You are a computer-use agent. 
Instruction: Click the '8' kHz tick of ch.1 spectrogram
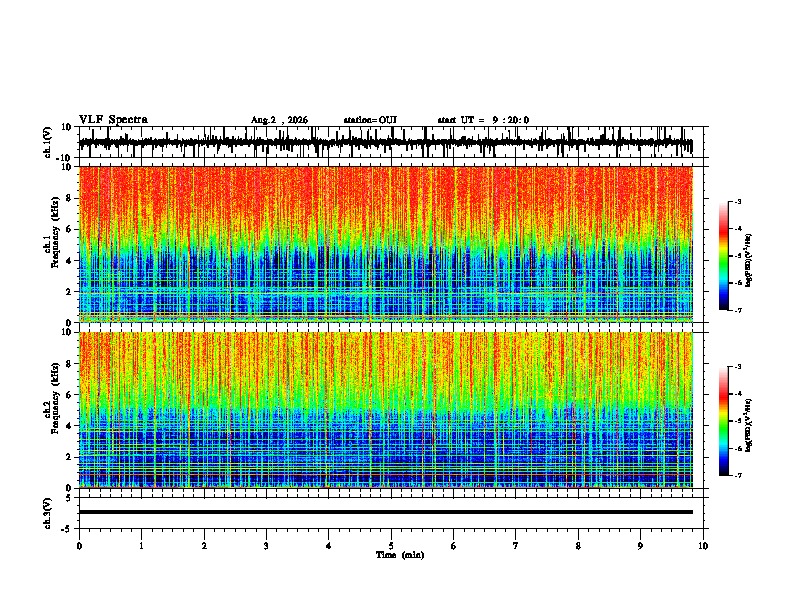point(69,198)
